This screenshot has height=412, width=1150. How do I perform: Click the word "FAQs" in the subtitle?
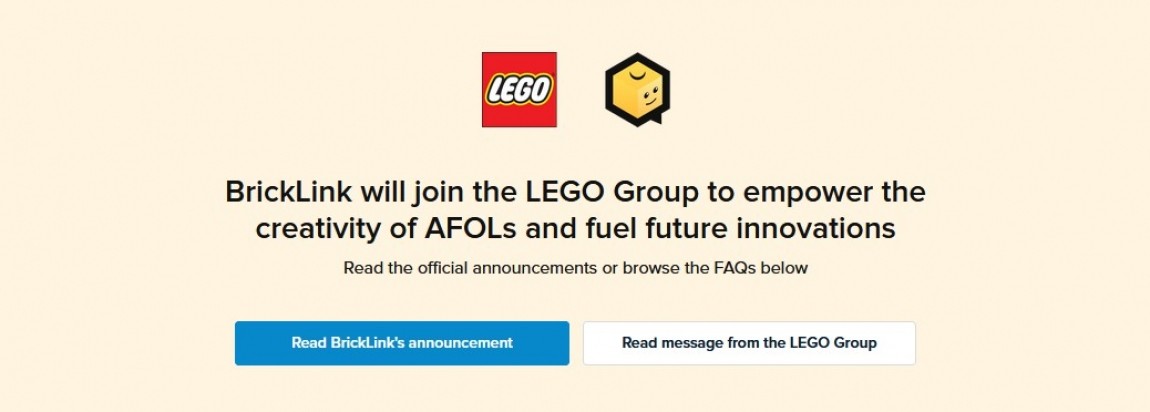pos(742,268)
